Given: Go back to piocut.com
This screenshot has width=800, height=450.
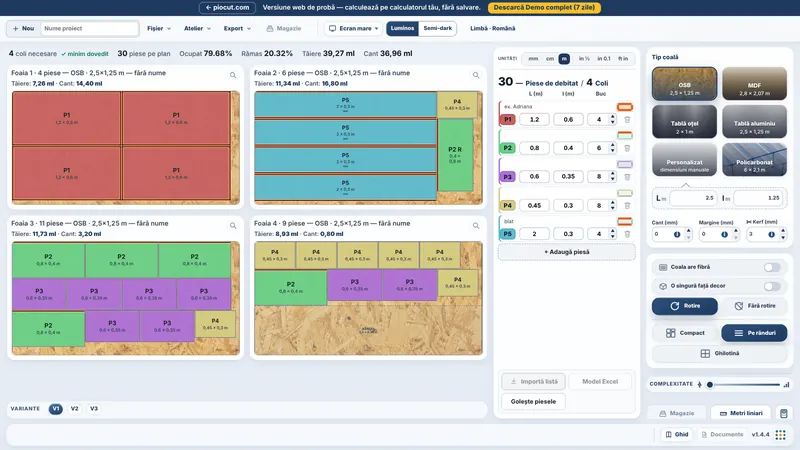Looking at the screenshot, I should [227, 8].
